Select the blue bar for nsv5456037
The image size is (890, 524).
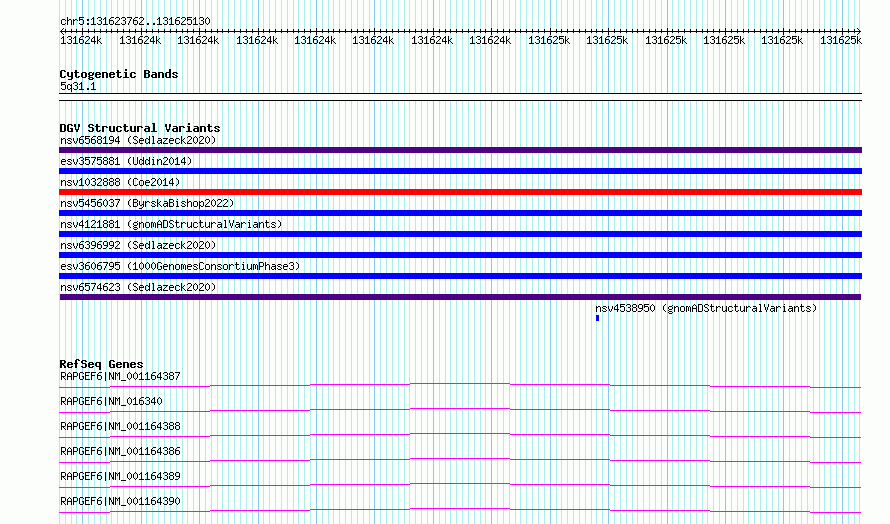point(460,213)
